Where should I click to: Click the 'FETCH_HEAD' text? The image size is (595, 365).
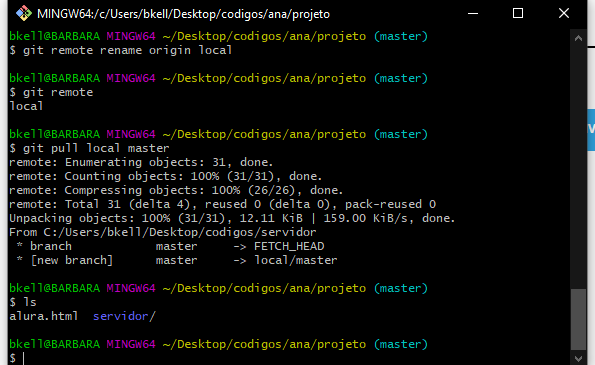click(289, 246)
